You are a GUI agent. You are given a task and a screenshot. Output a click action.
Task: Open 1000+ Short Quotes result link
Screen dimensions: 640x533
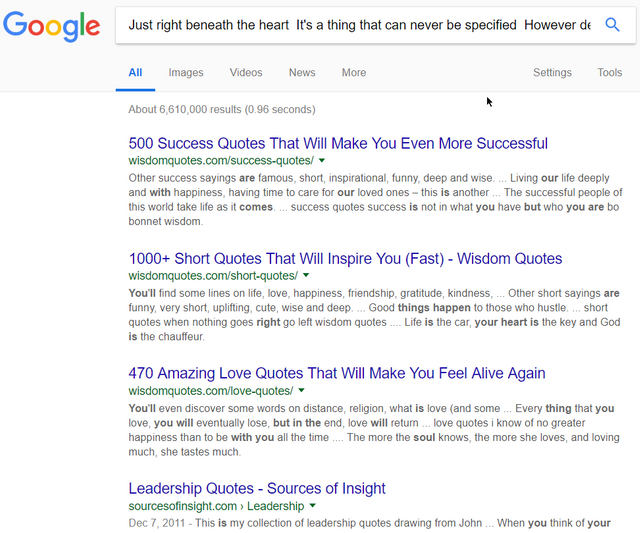345,259
